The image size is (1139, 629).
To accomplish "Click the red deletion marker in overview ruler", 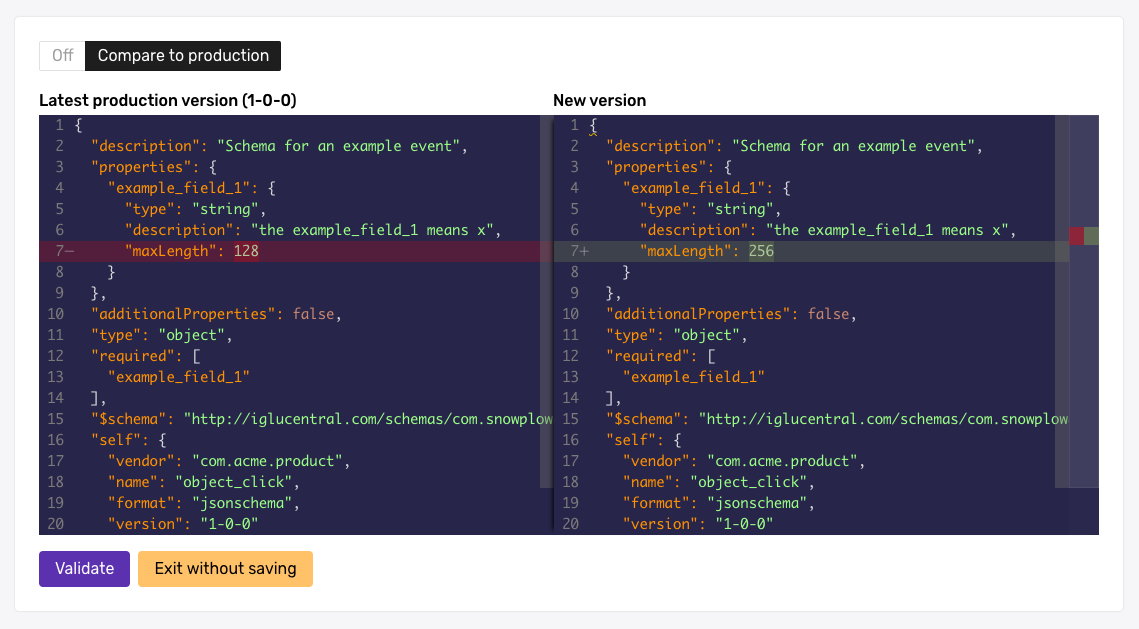I will coord(1076,236).
